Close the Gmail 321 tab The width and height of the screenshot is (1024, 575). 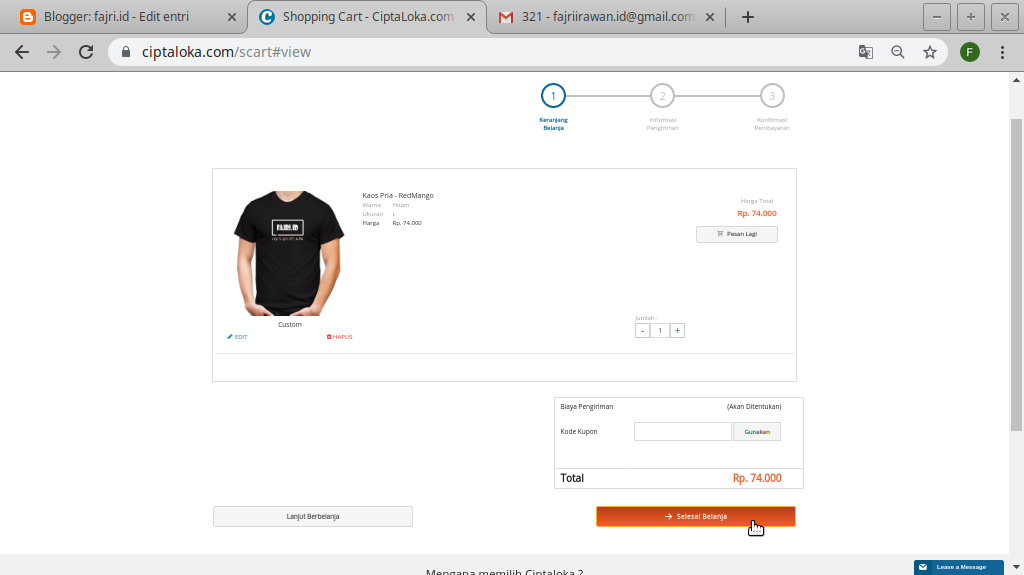[709, 17]
